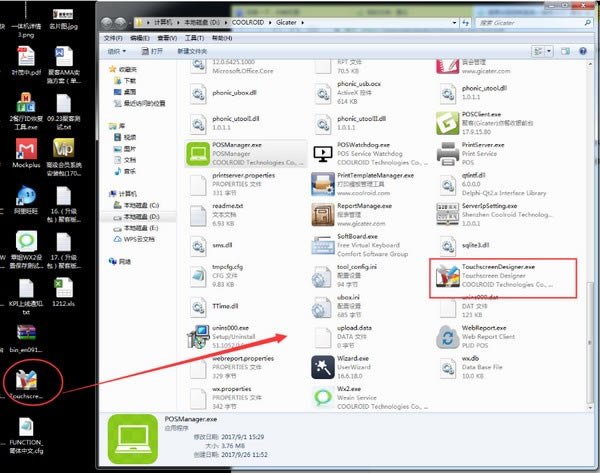Select the PrintServer.exe printer icon
This screenshot has height=473, width=600.
coord(447,154)
